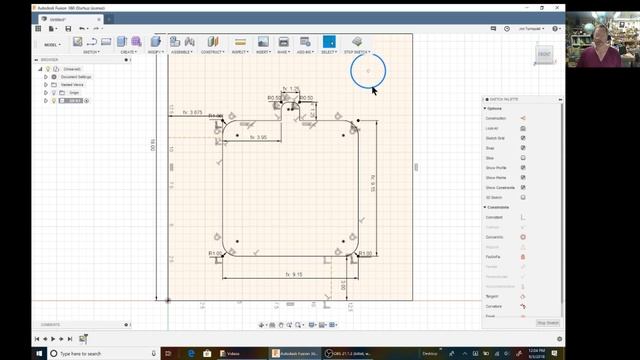The height and width of the screenshot is (360, 640).
Task: Open the SELECT menu
Action: (329, 52)
